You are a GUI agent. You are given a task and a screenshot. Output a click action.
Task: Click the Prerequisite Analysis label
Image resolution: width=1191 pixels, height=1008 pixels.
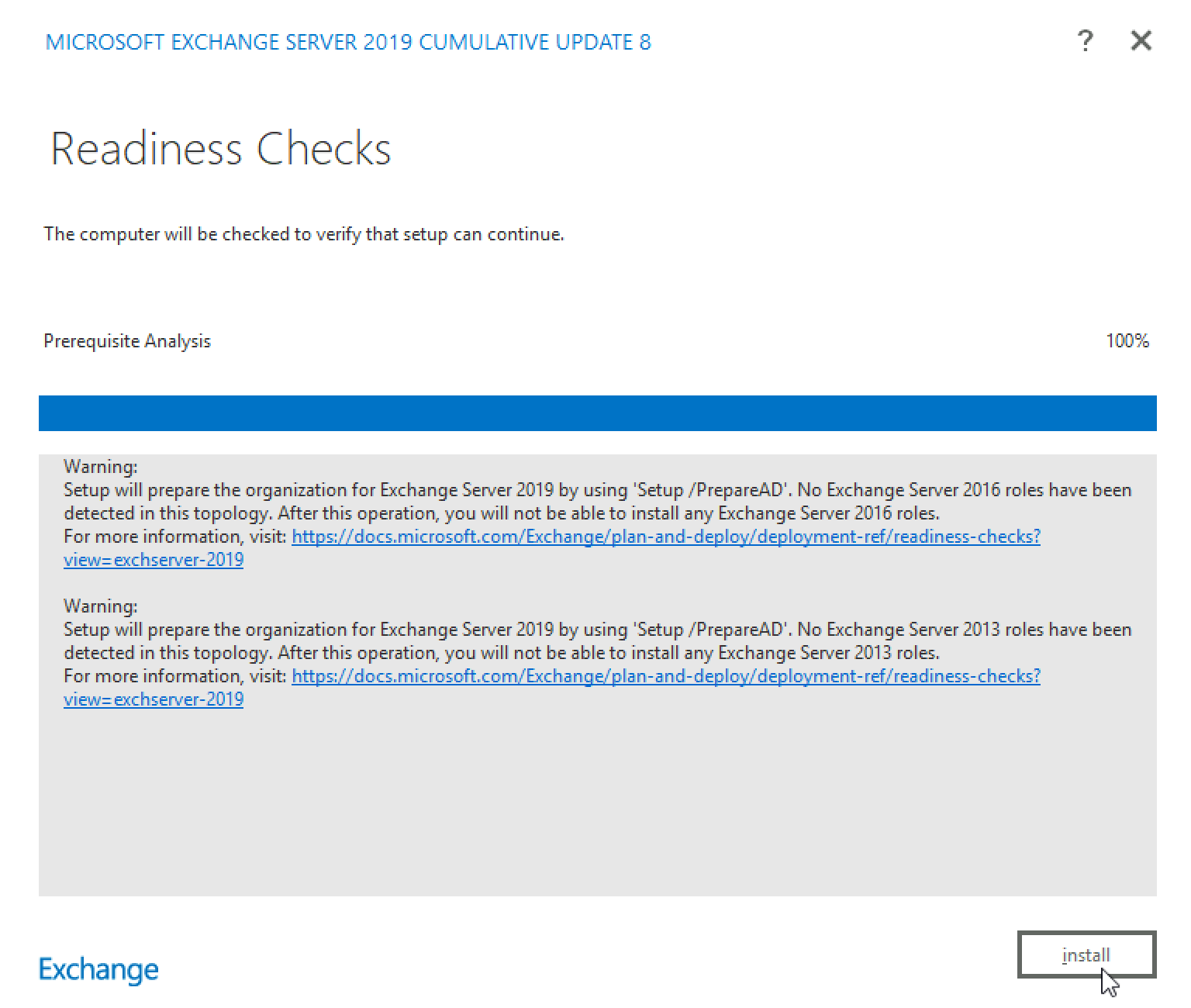click(127, 341)
